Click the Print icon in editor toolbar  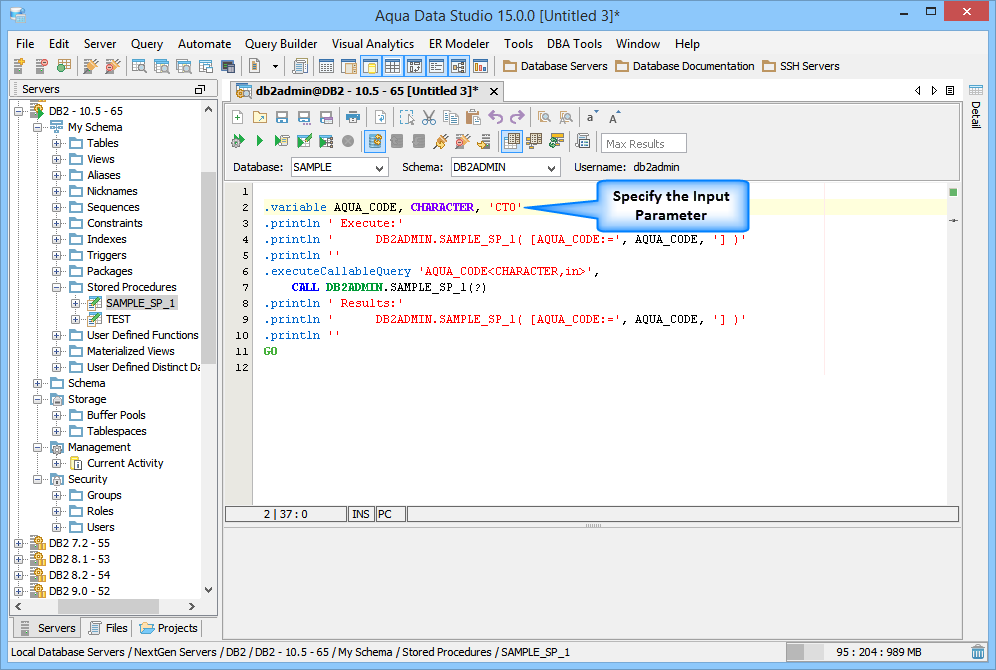point(353,117)
